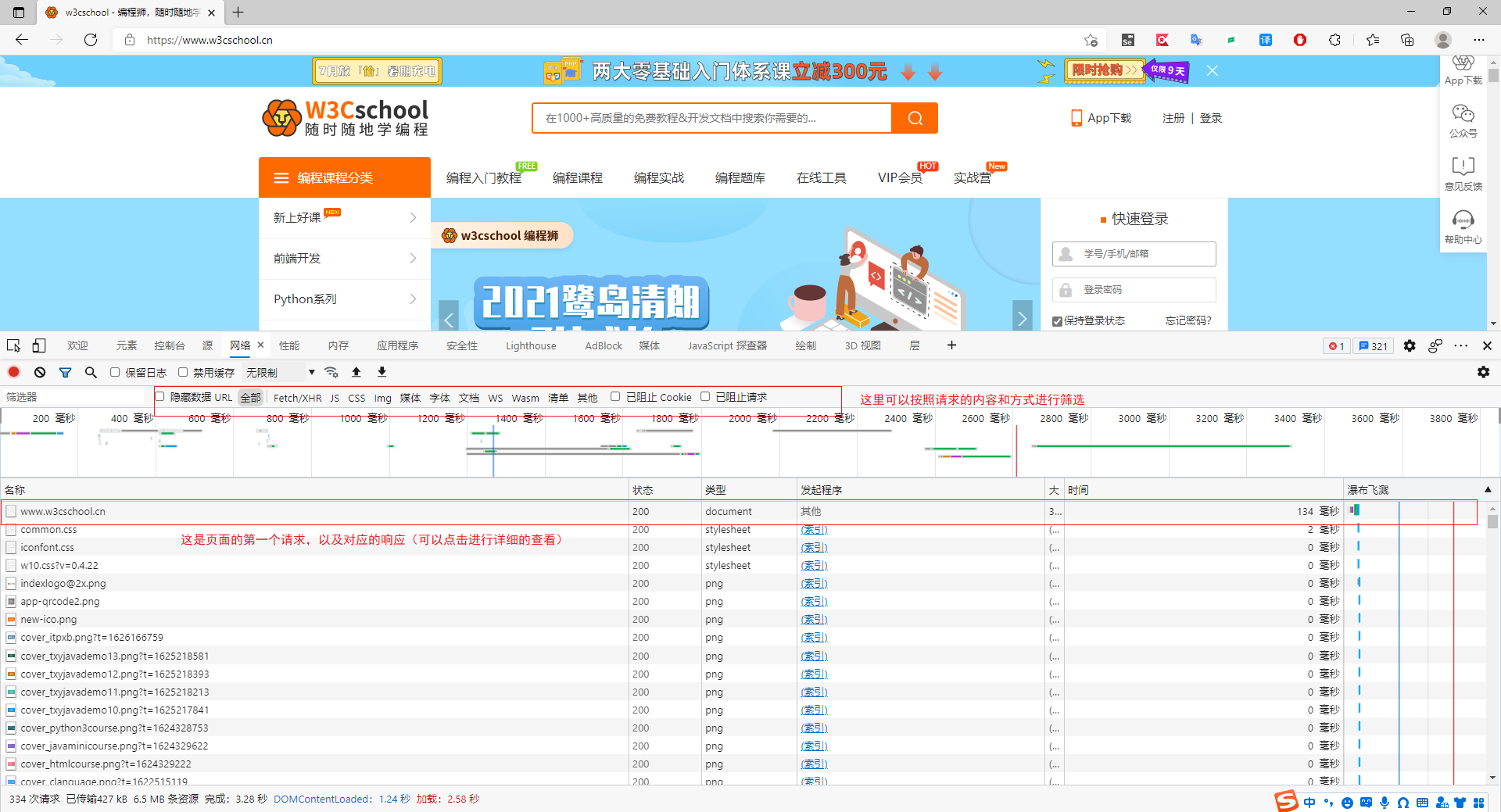This screenshot has height=812, width=1501.
Task: Toggle device emulation icon
Action: [x=39, y=345]
